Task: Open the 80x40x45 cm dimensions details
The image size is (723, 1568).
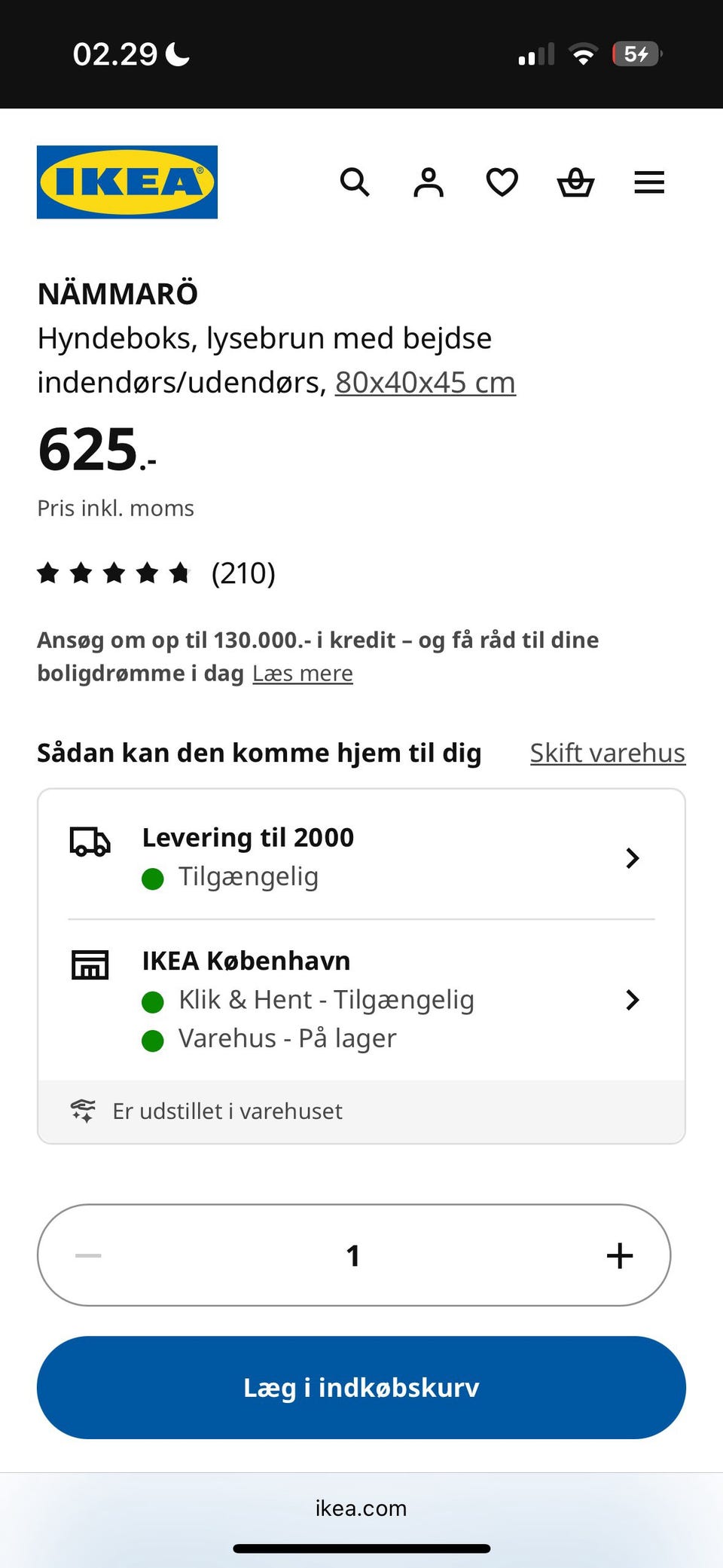Action: tap(424, 382)
